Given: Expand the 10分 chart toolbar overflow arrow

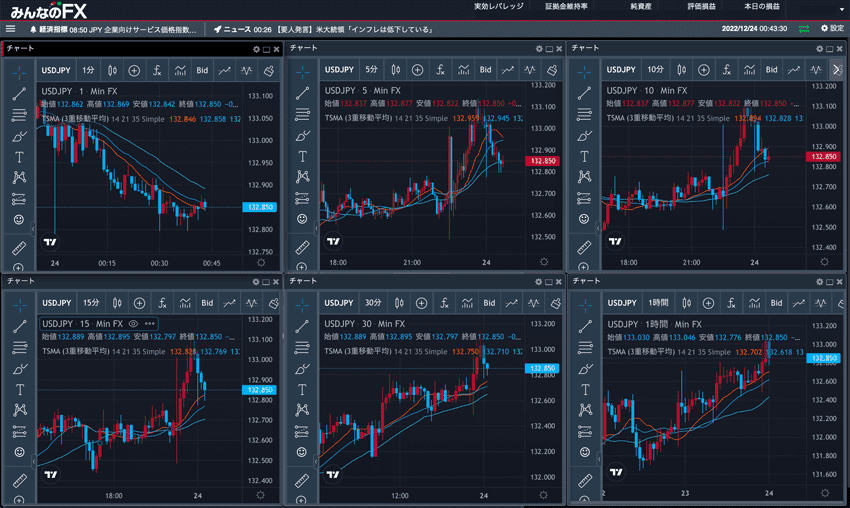Looking at the screenshot, I should click(x=836, y=69).
